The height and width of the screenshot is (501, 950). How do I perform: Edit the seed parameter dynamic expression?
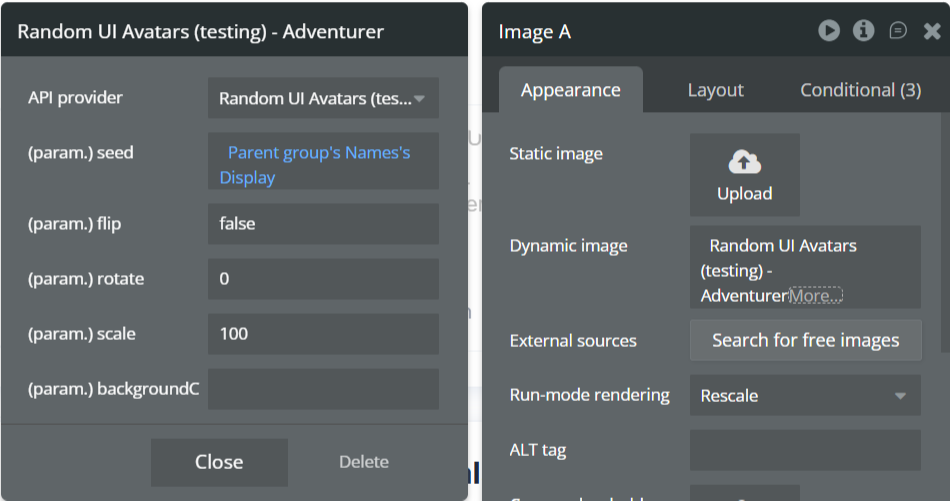323,164
